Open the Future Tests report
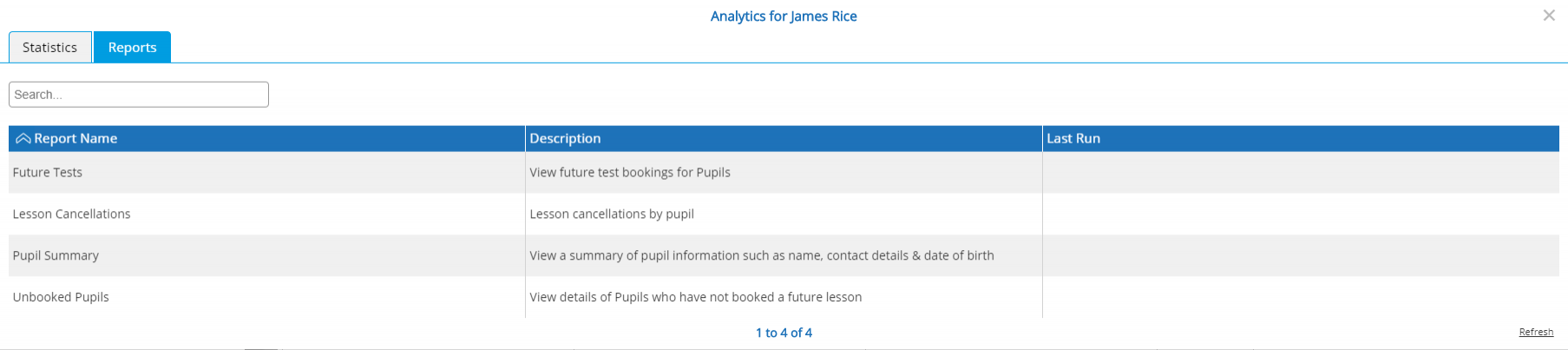Viewport: 1568px width, 350px height. click(48, 173)
